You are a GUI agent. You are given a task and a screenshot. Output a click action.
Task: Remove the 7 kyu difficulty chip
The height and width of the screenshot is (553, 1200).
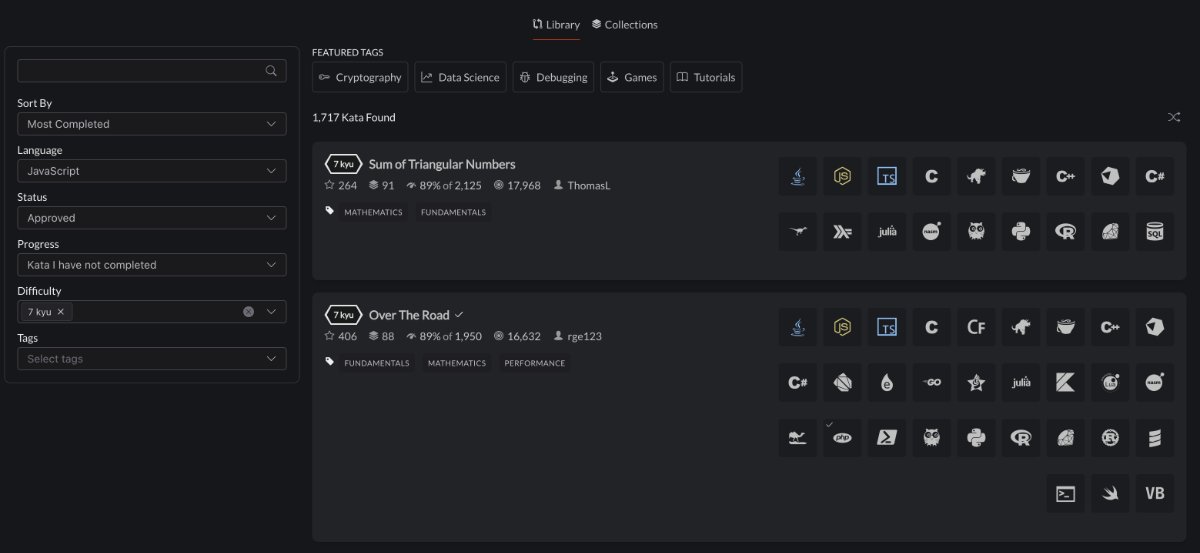[x=60, y=312]
